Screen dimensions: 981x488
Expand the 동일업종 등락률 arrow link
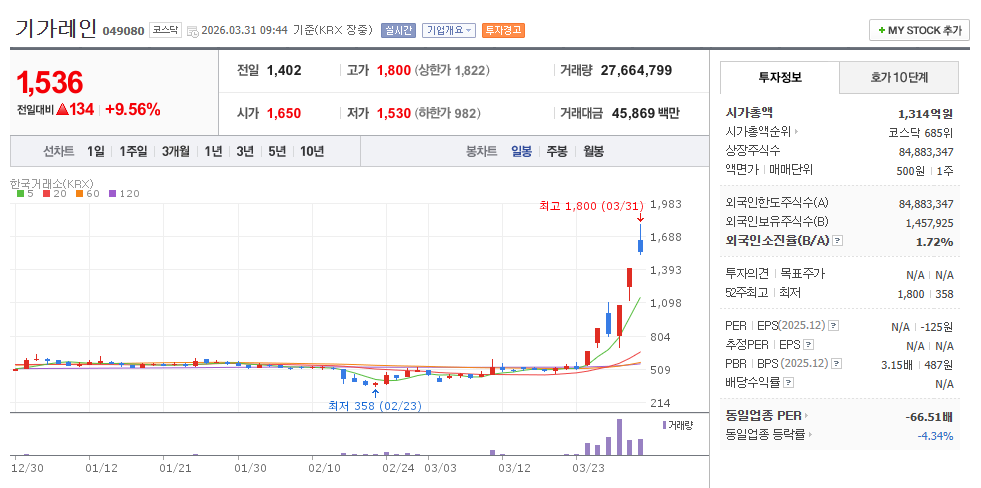click(x=810, y=434)
